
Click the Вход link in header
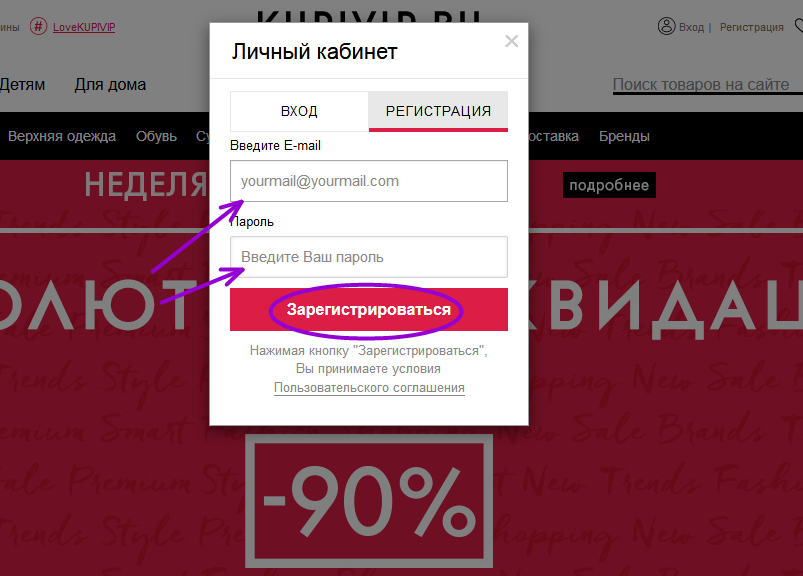click(x=691, y=27)
